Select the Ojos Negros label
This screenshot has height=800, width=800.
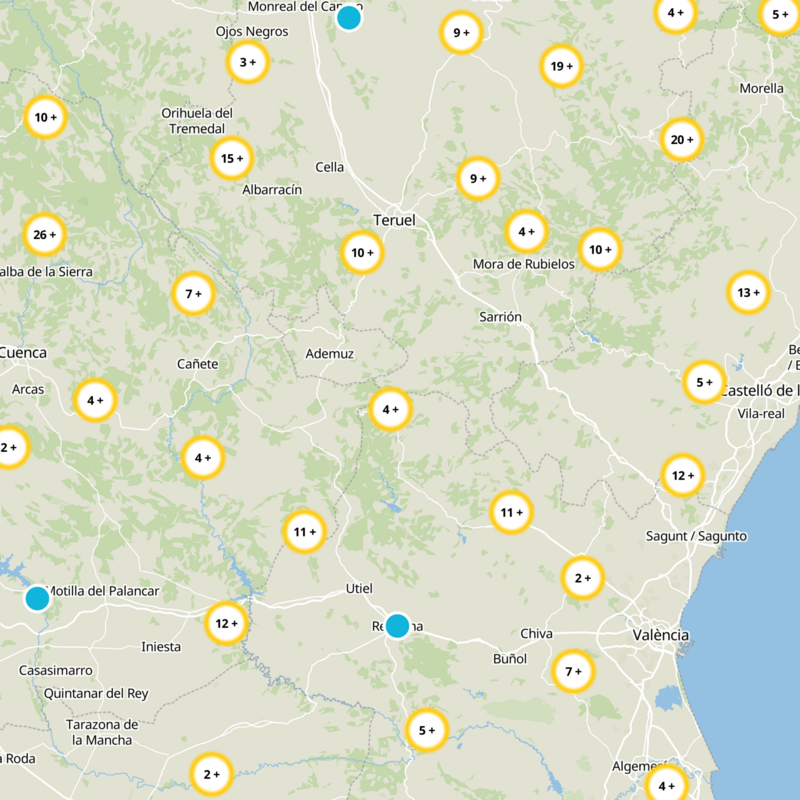252,32
